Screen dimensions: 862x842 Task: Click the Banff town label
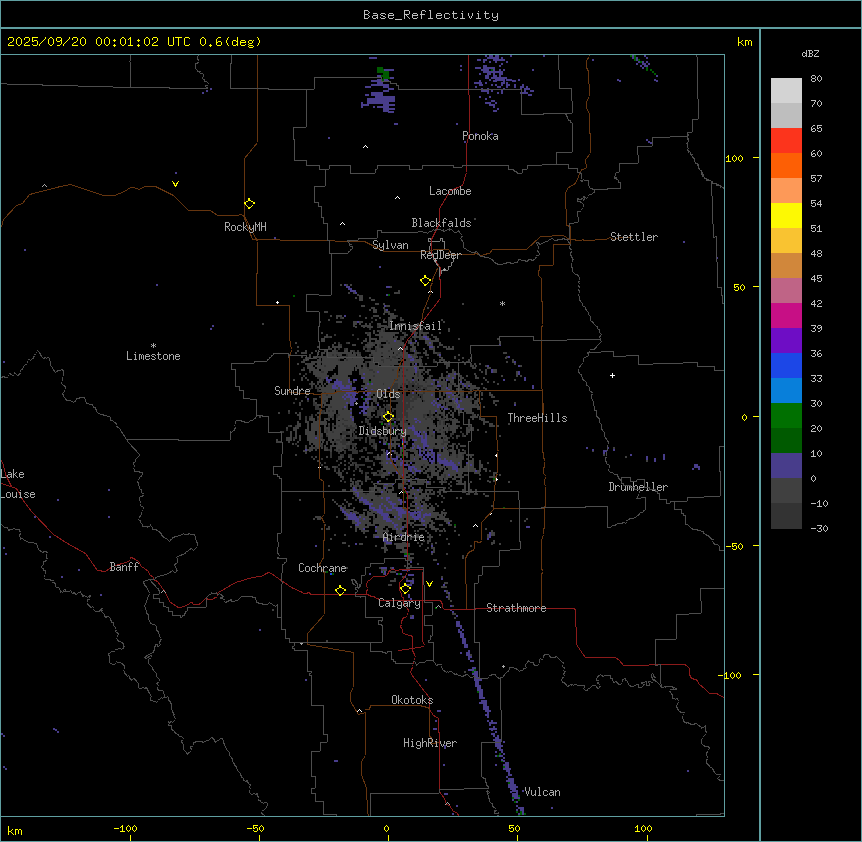[124, 567]
